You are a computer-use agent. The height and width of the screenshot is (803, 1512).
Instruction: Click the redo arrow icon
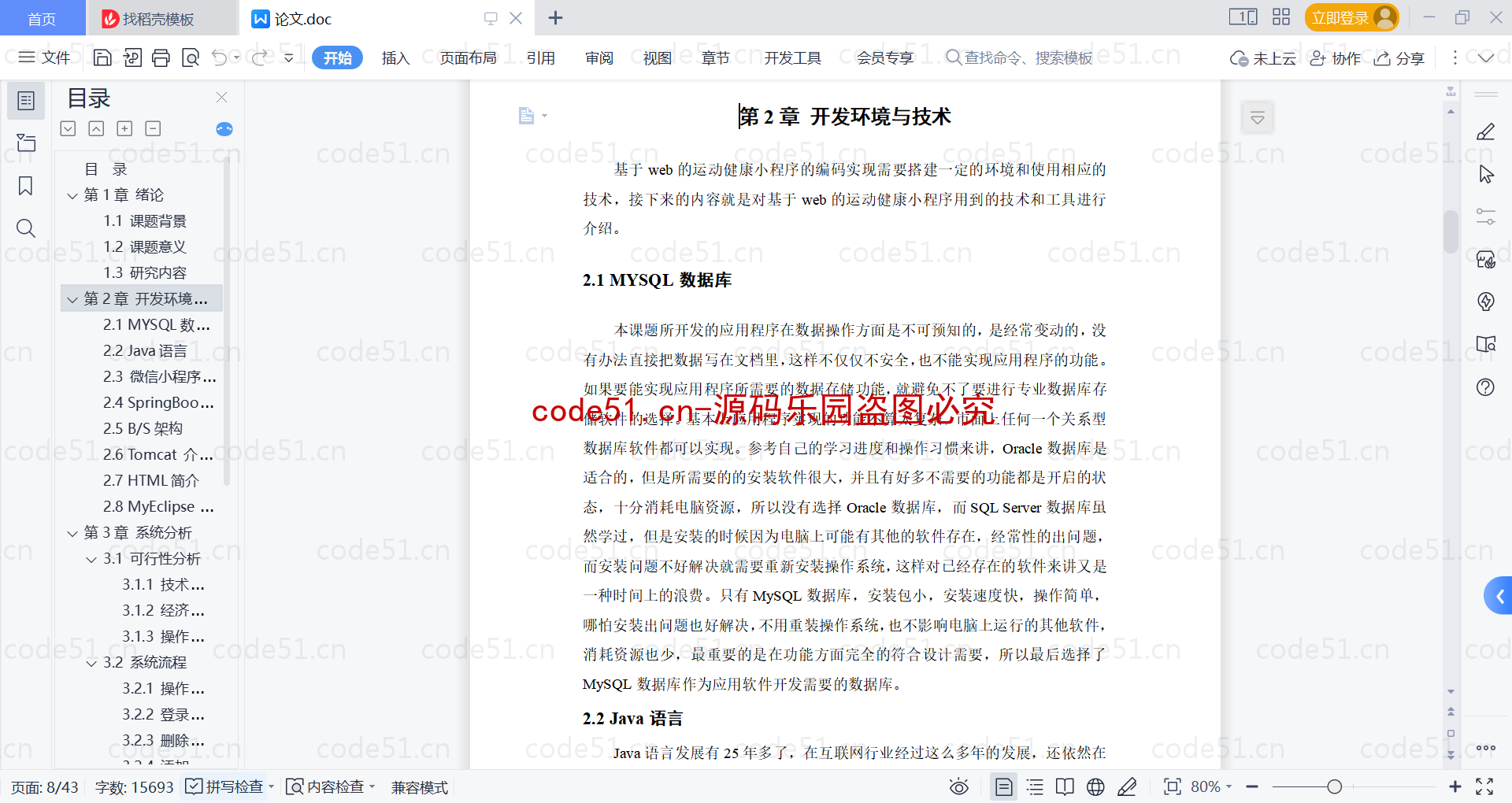259,57
